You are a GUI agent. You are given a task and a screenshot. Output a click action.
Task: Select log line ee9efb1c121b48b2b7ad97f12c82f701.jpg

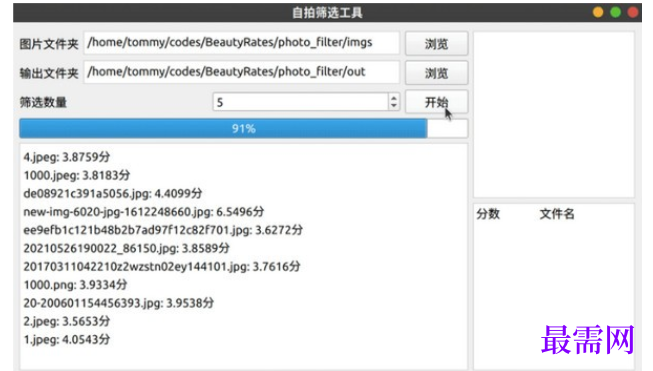[x=163, y=230]
